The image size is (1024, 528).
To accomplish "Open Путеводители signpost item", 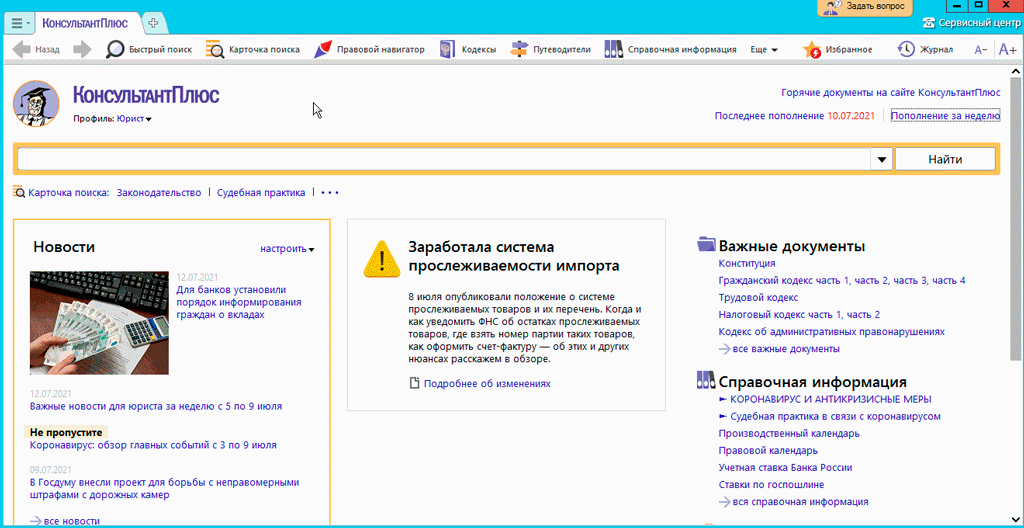I will pos(551,49).
